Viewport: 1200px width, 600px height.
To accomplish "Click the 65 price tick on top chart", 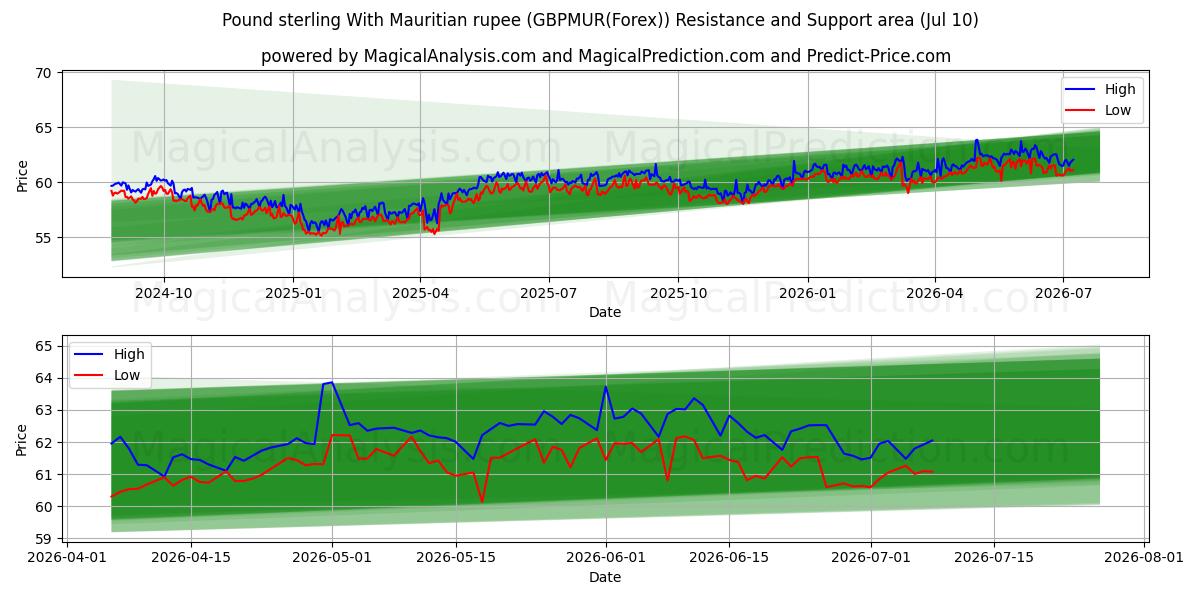I will click(44, 128).
